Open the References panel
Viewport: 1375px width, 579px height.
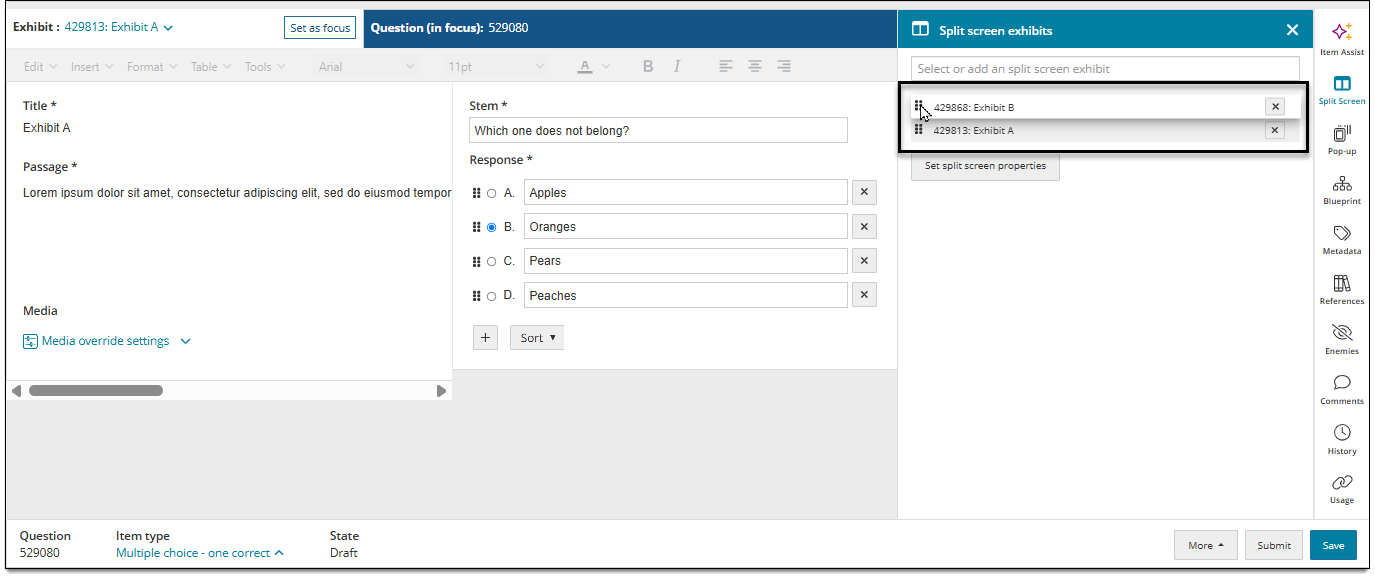1342,290
